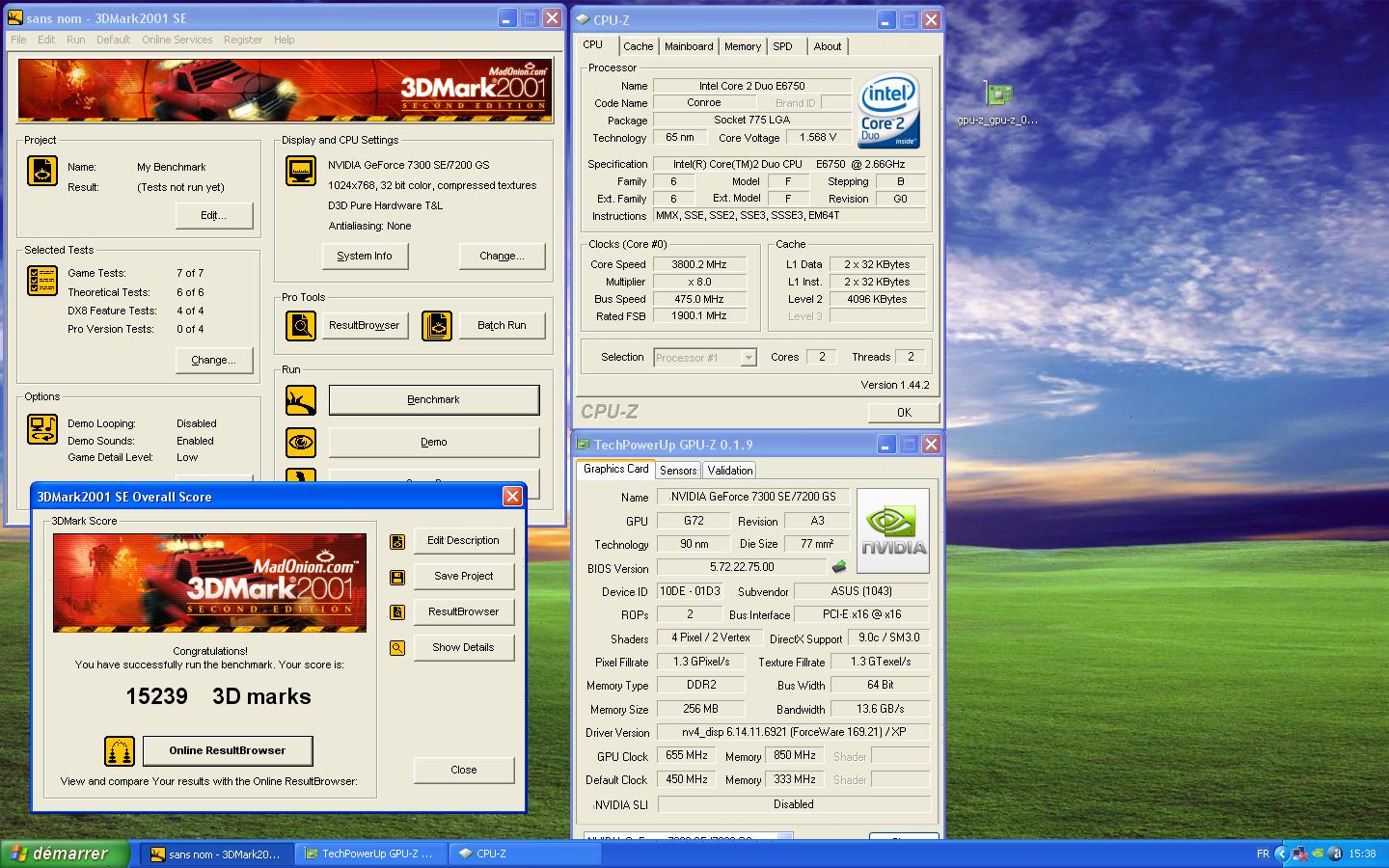This screenshot has height=868, width=1389.
Task: Click the Project icon in 3DMark2001
Action: (x=42, y=171)
